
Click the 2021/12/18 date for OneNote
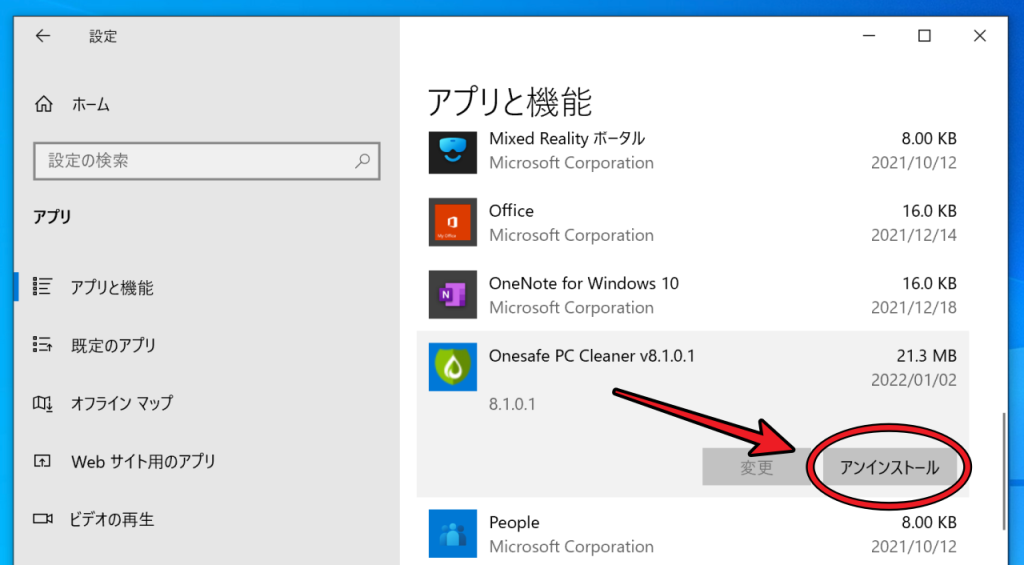(x=914, y=308)
